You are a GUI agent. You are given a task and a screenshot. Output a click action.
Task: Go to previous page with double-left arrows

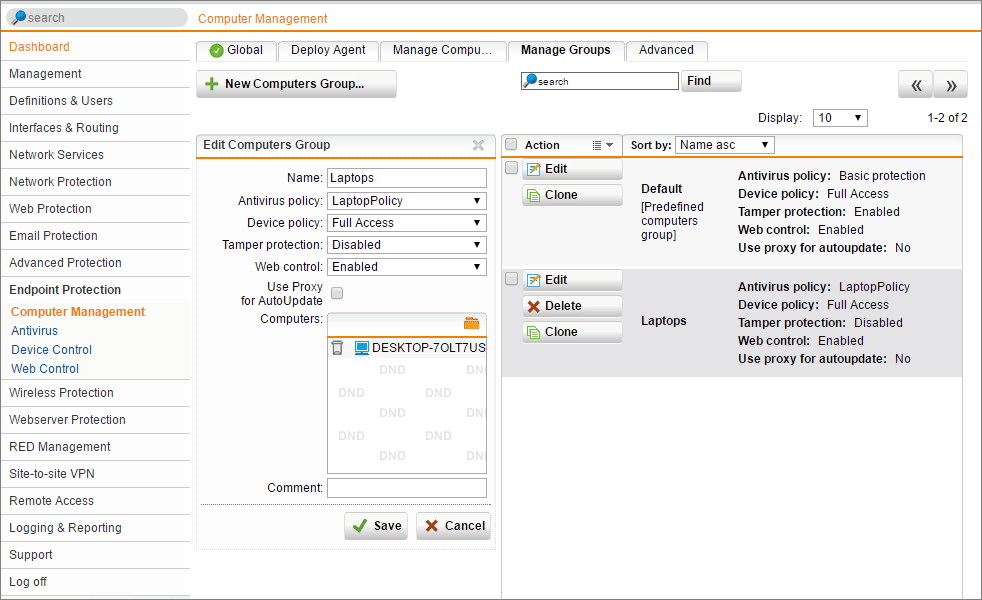tap(916, 85)
